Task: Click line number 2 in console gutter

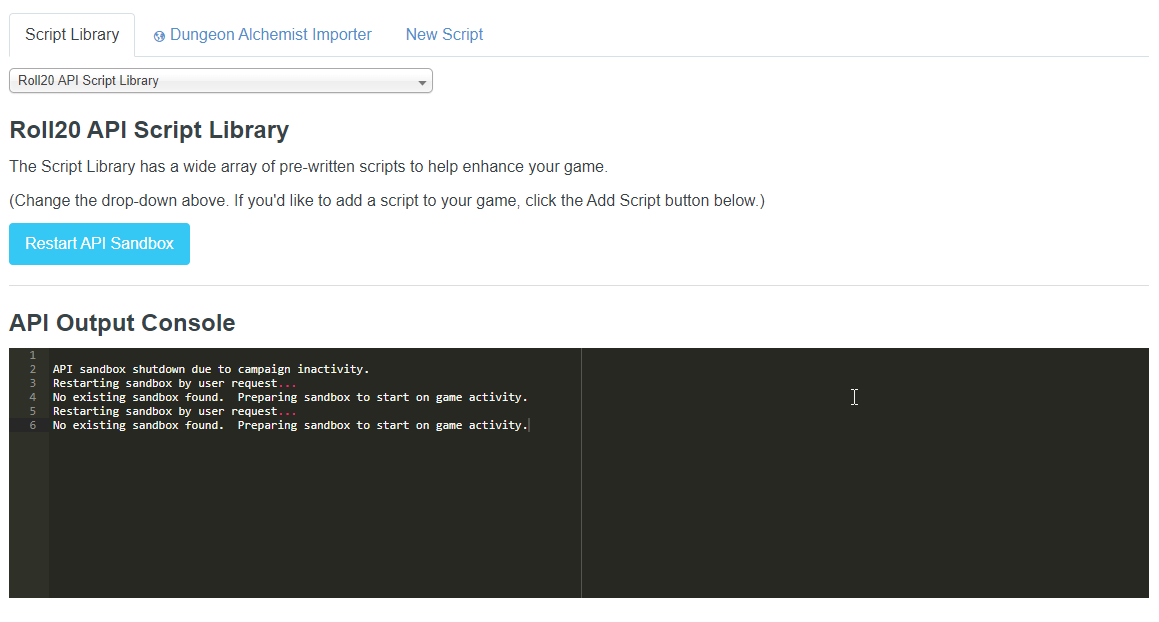Action: click(33, 369)
